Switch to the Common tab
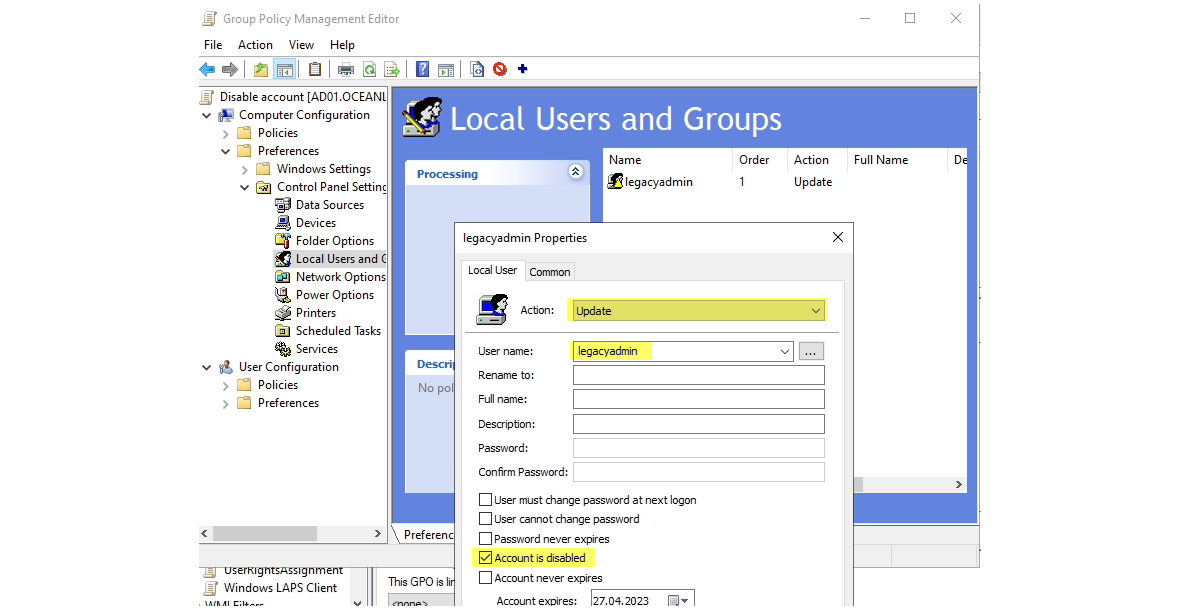 point(550,272)
